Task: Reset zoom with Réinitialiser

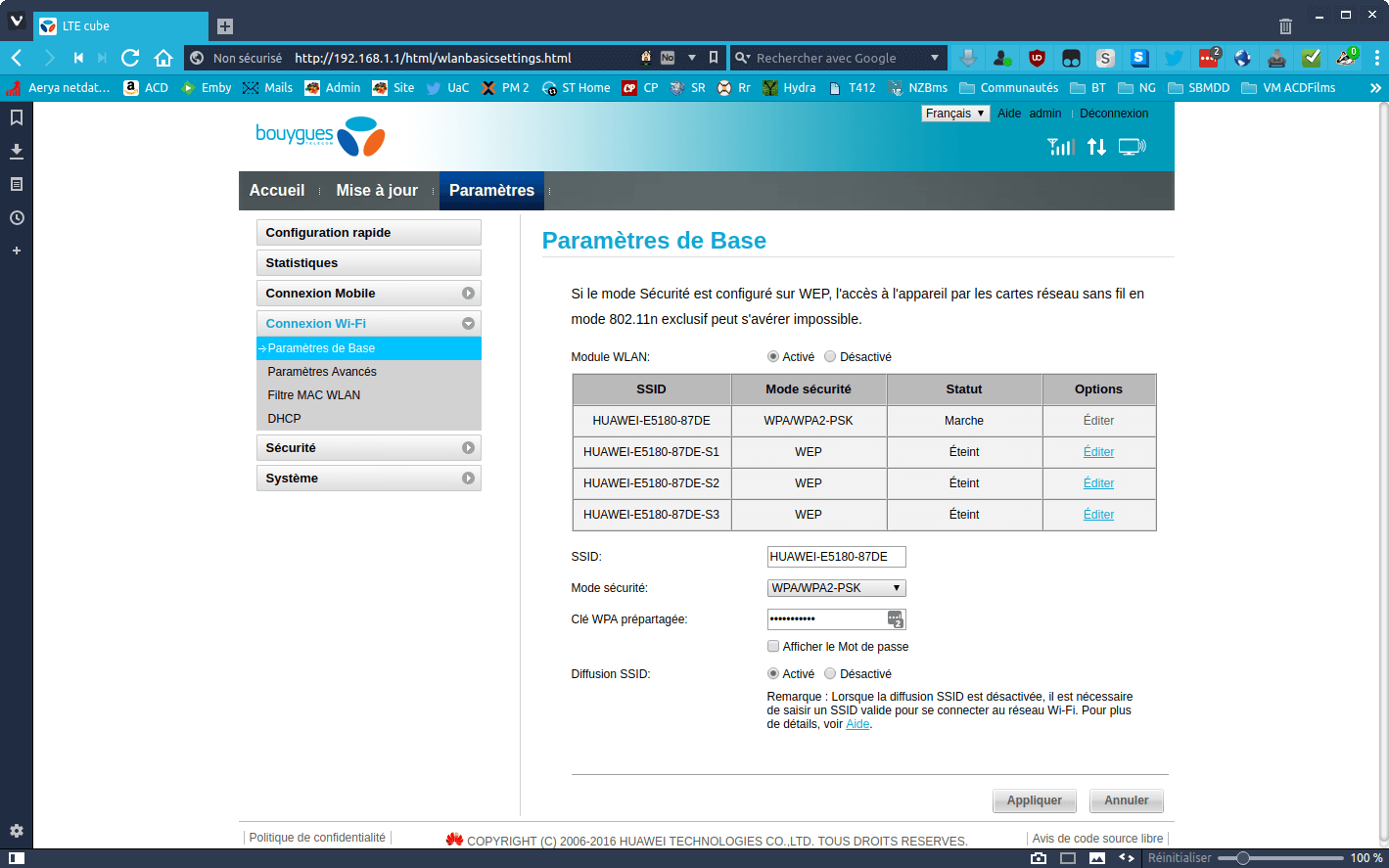Action: (x=1180, y=858)
